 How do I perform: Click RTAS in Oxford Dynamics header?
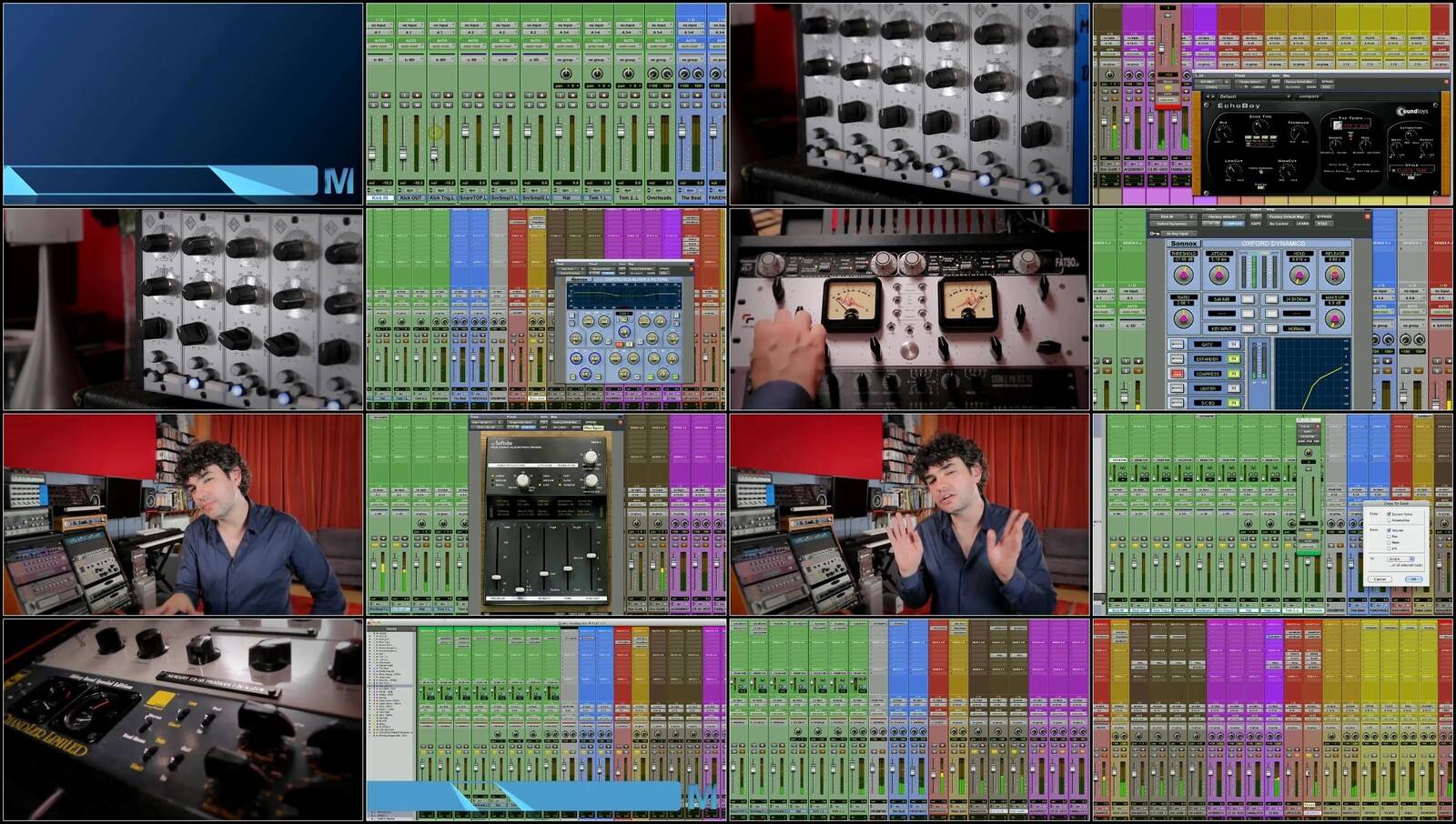pyautogui.click(x=1324, y=224)
